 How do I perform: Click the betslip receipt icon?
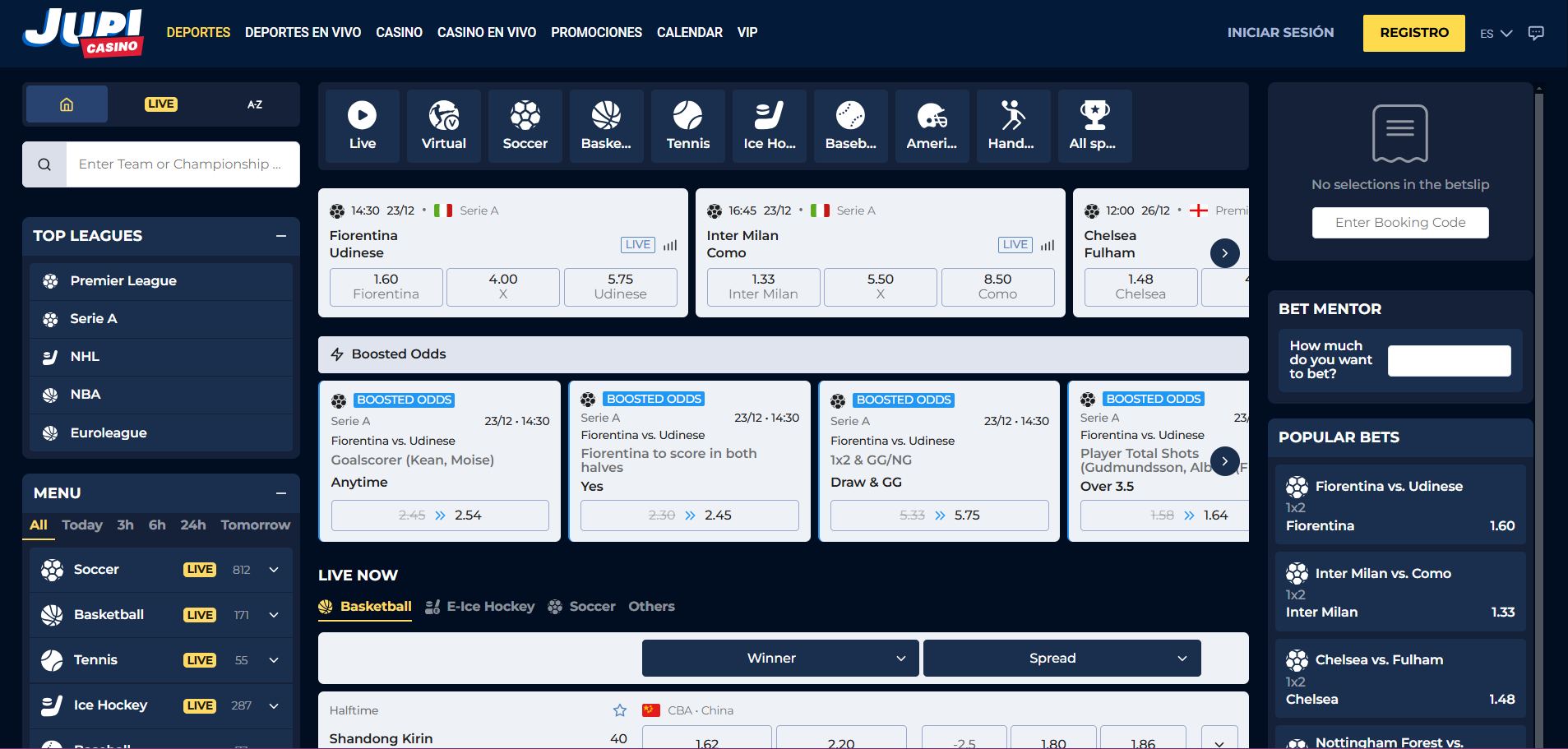1400,132
